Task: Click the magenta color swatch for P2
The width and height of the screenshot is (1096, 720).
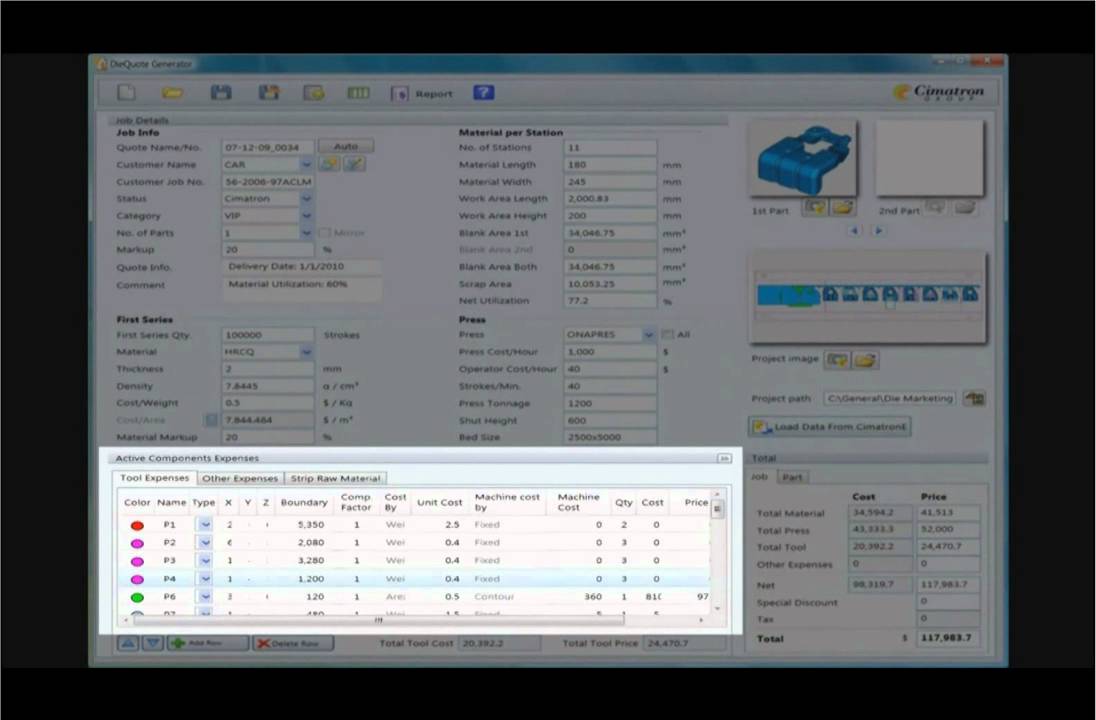Action: [x=137, y=543]
